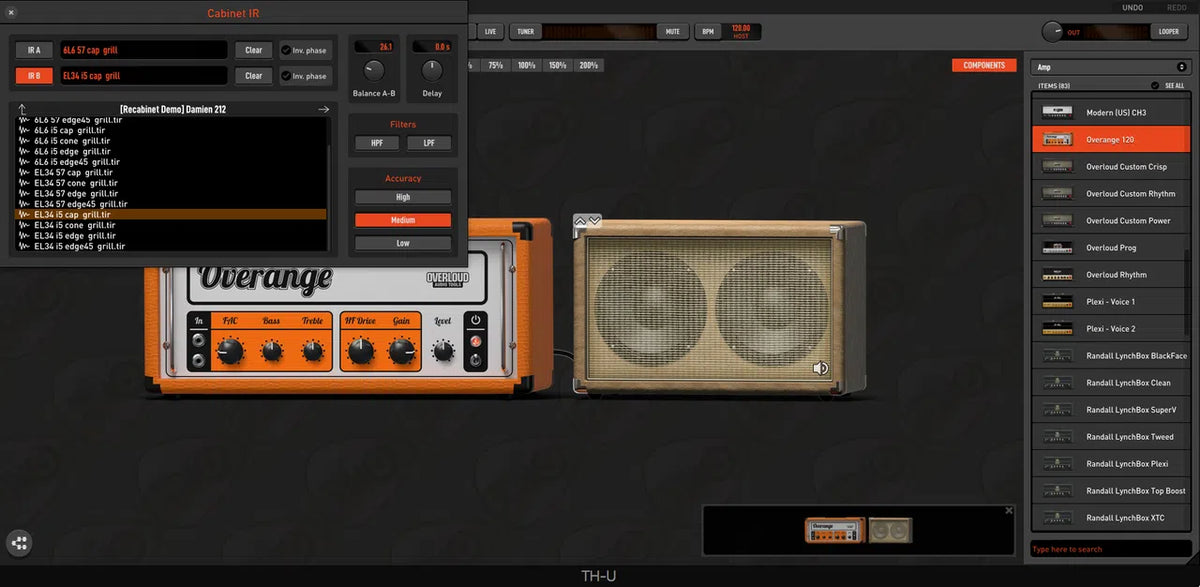
Task: Open the BPM panel
Action: pyautogui.click(x=706, y=31)
